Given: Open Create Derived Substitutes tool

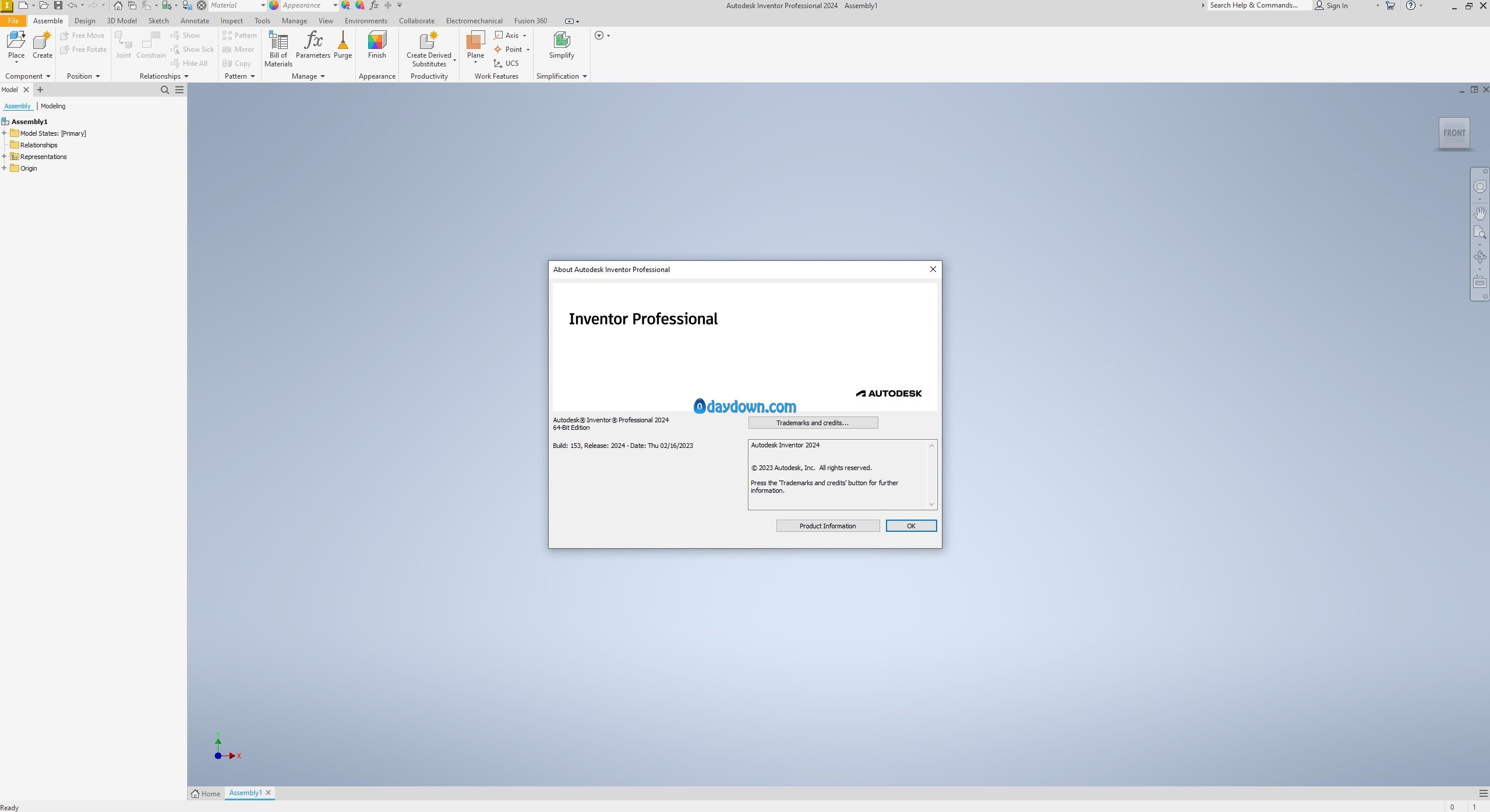Looking at the screenshot, I should 429,41.
